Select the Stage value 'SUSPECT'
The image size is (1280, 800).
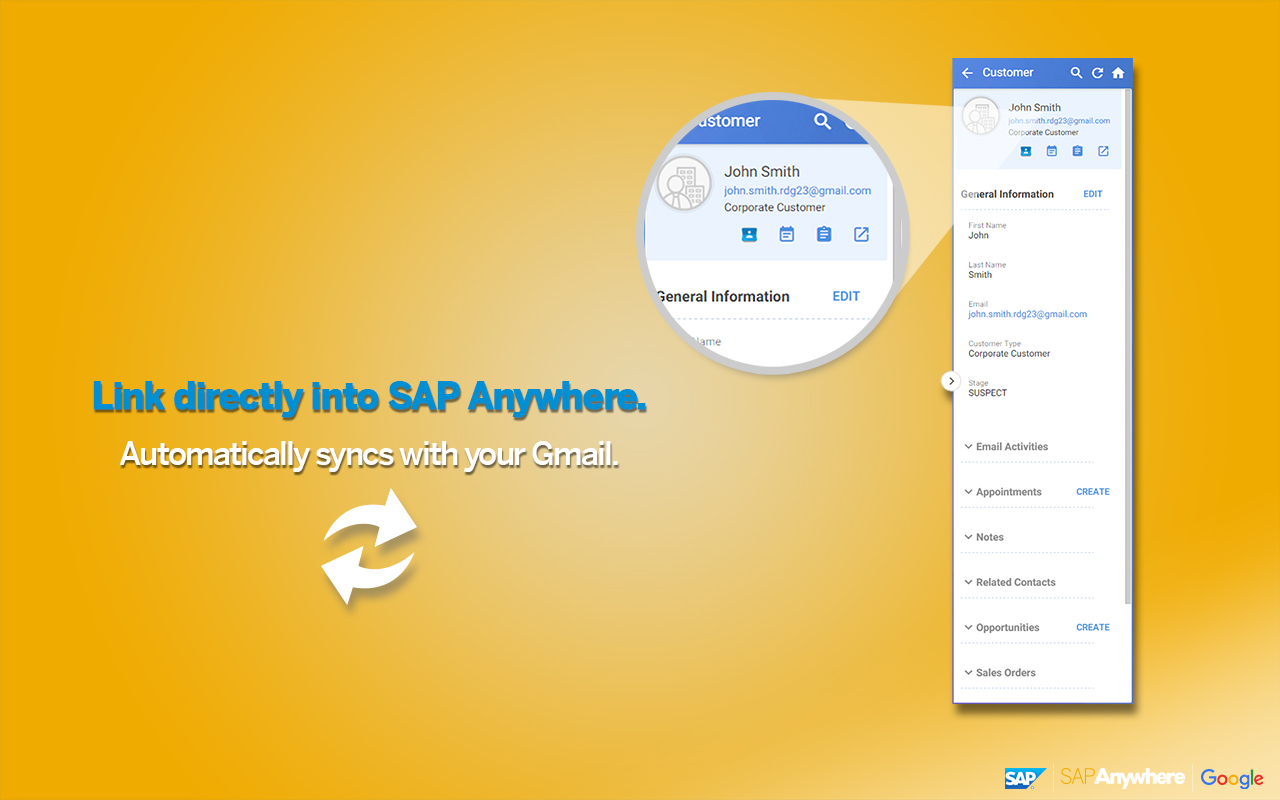[988, 393]
